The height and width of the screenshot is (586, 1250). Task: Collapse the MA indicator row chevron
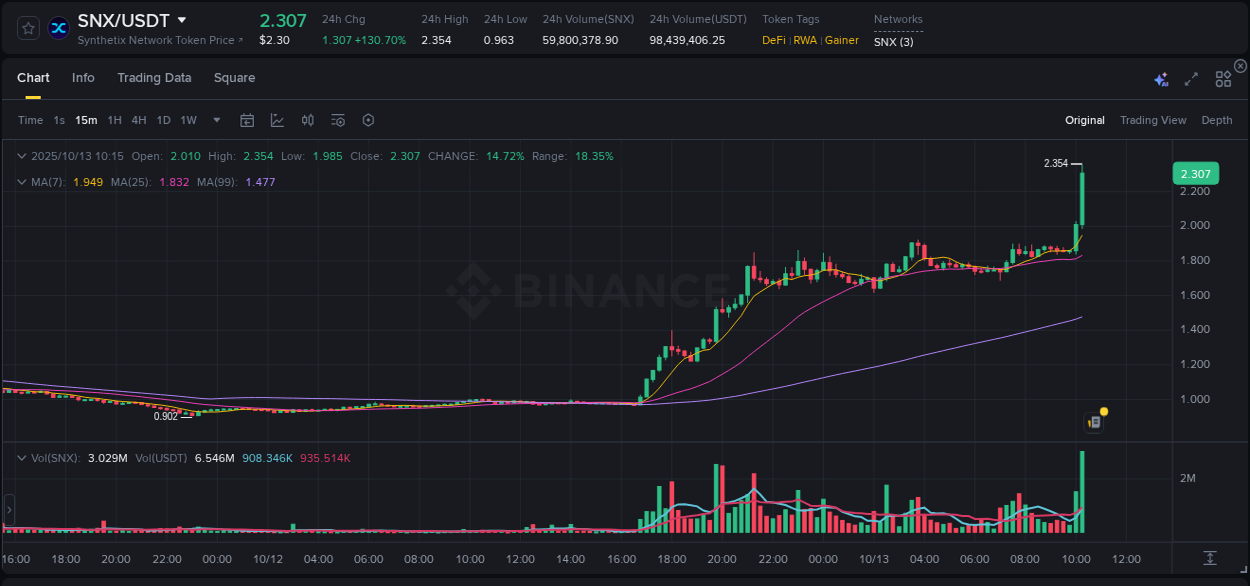tap(21, 182)
